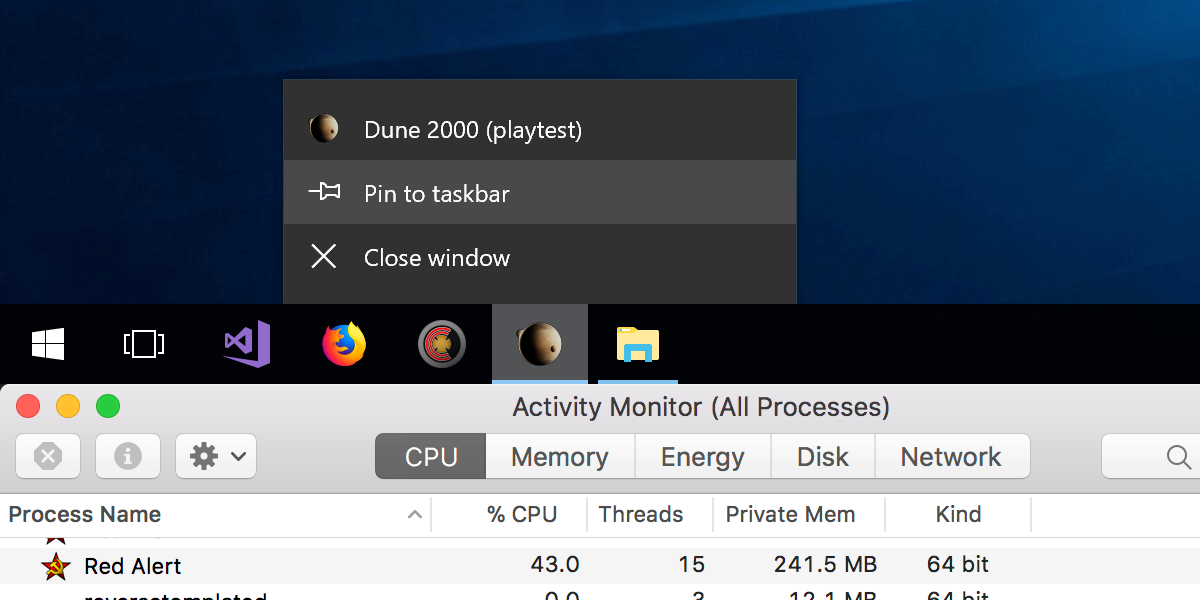Click the 241.5 MB memory value
This screenshot has width=1200, height=600.
(825, 565)
